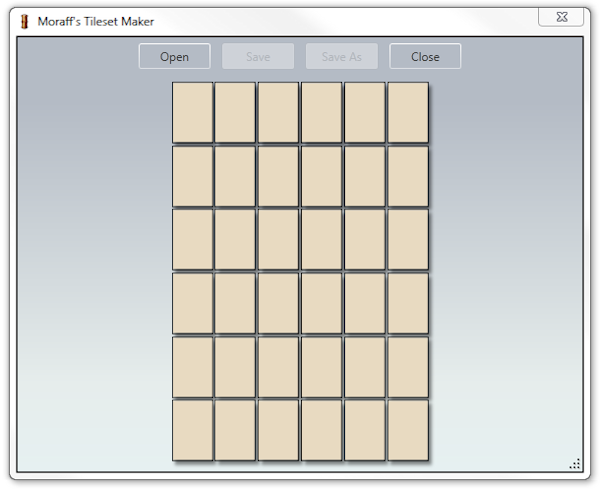
Task: Click the disabled Save button
Action: (x=258, y=56)
